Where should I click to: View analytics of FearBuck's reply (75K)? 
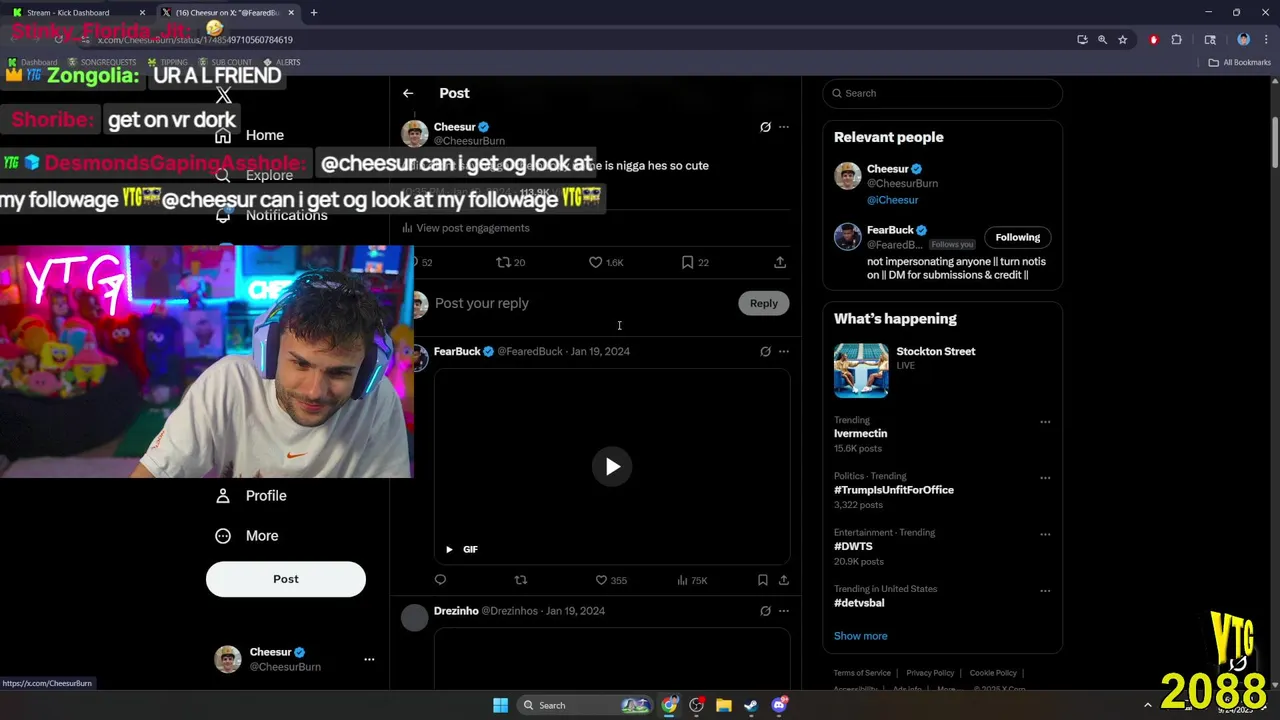pos(692,580)
